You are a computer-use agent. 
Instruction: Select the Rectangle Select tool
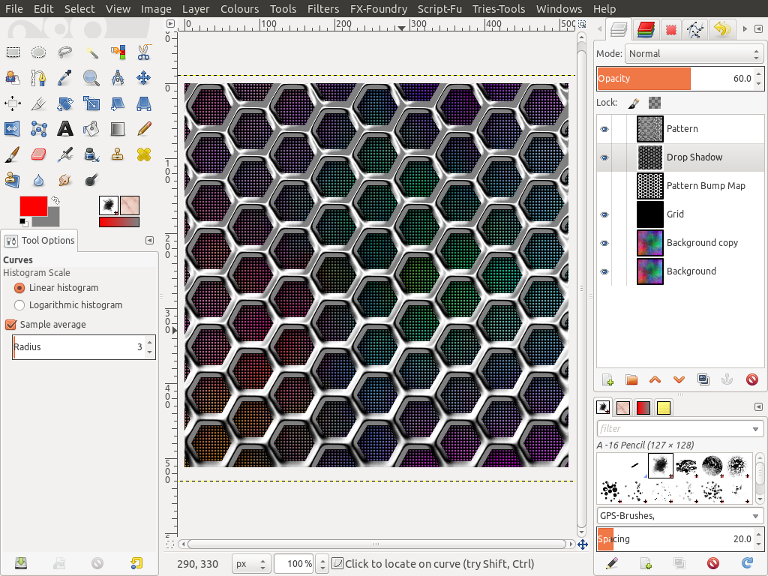13,52
